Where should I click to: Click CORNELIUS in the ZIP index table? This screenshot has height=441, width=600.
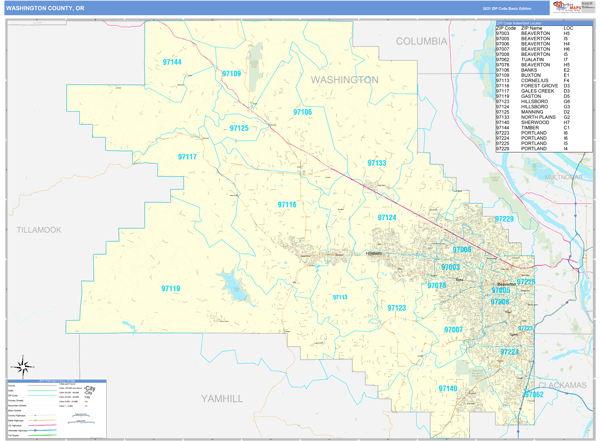click(x=535, y=81)
